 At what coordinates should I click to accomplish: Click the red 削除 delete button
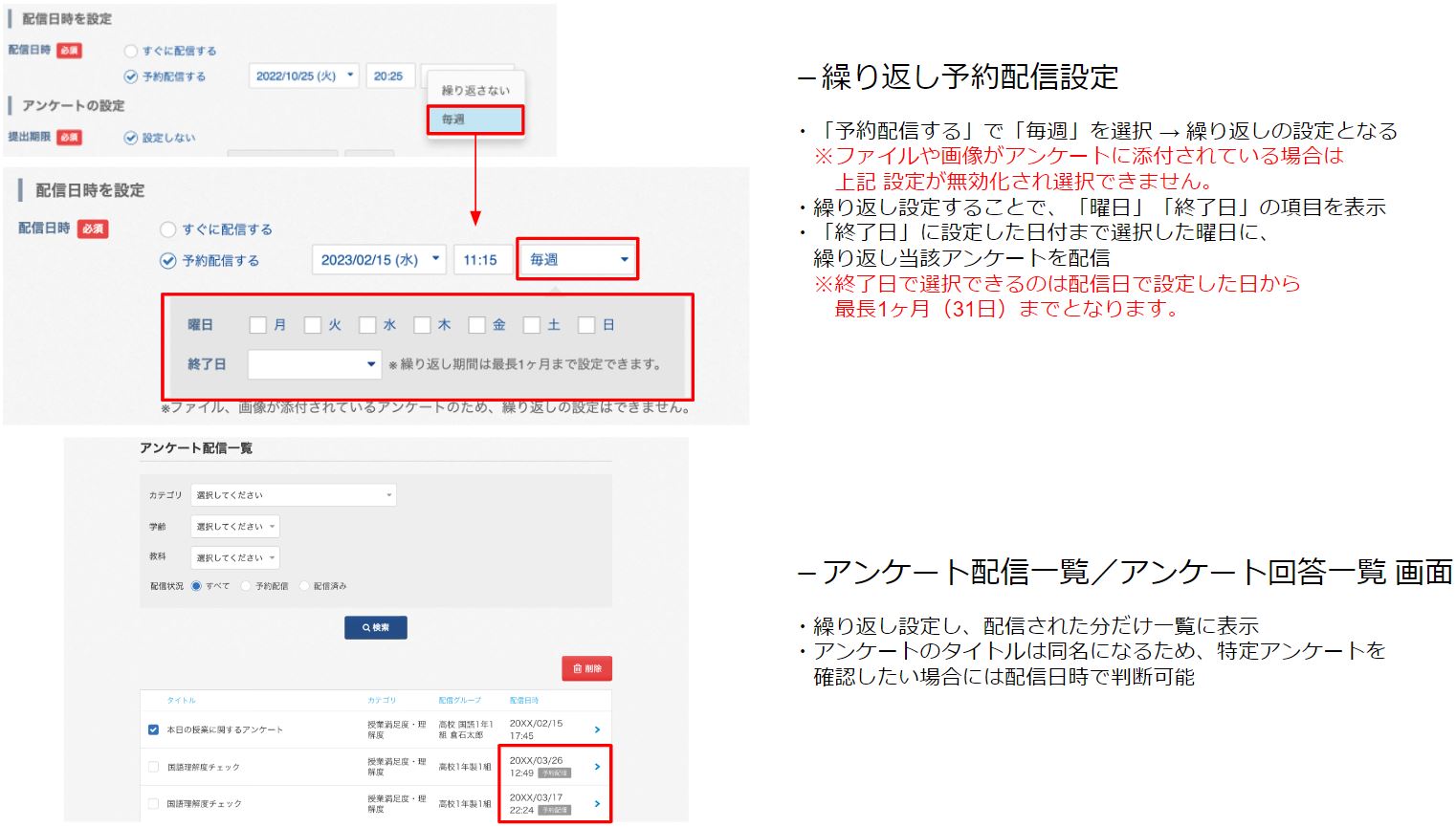[x=586, y=668]
